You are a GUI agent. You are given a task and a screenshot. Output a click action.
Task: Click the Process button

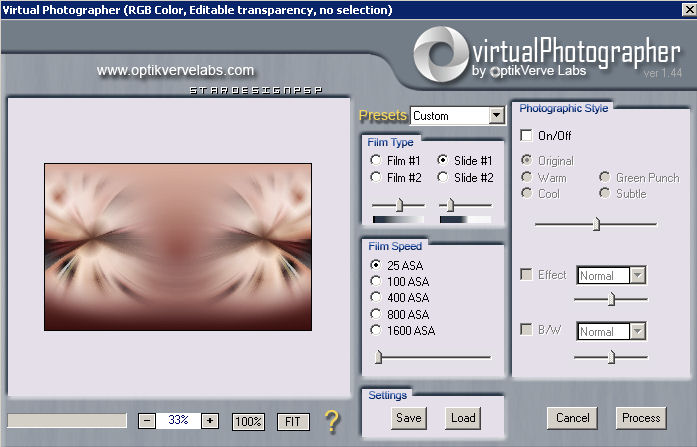point(641,418)
